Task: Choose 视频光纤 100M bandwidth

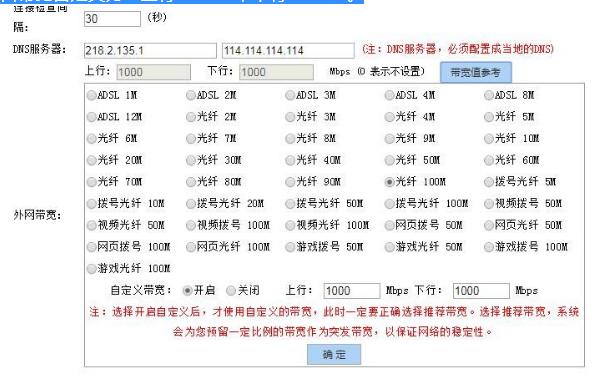Action: tap(290, 225)
